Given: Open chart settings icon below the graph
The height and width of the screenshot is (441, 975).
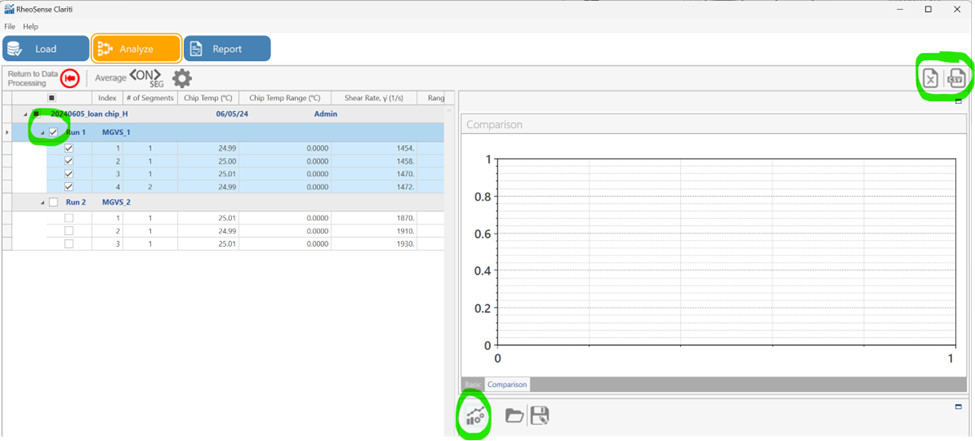Looking at the screenshot, I should point(477,415).
